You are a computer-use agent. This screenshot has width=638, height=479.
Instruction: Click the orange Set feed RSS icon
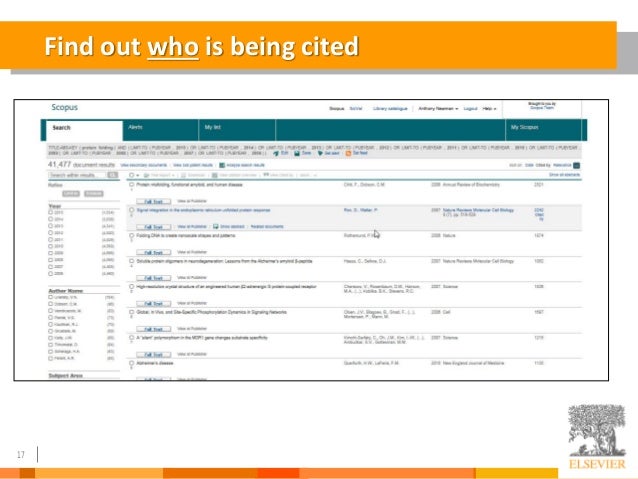[x=348, y=153]
